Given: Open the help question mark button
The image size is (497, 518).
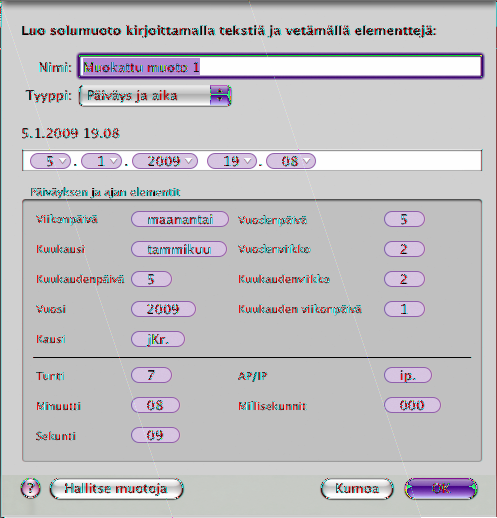Looking at the screenshot, I should (x=30, y=489).
